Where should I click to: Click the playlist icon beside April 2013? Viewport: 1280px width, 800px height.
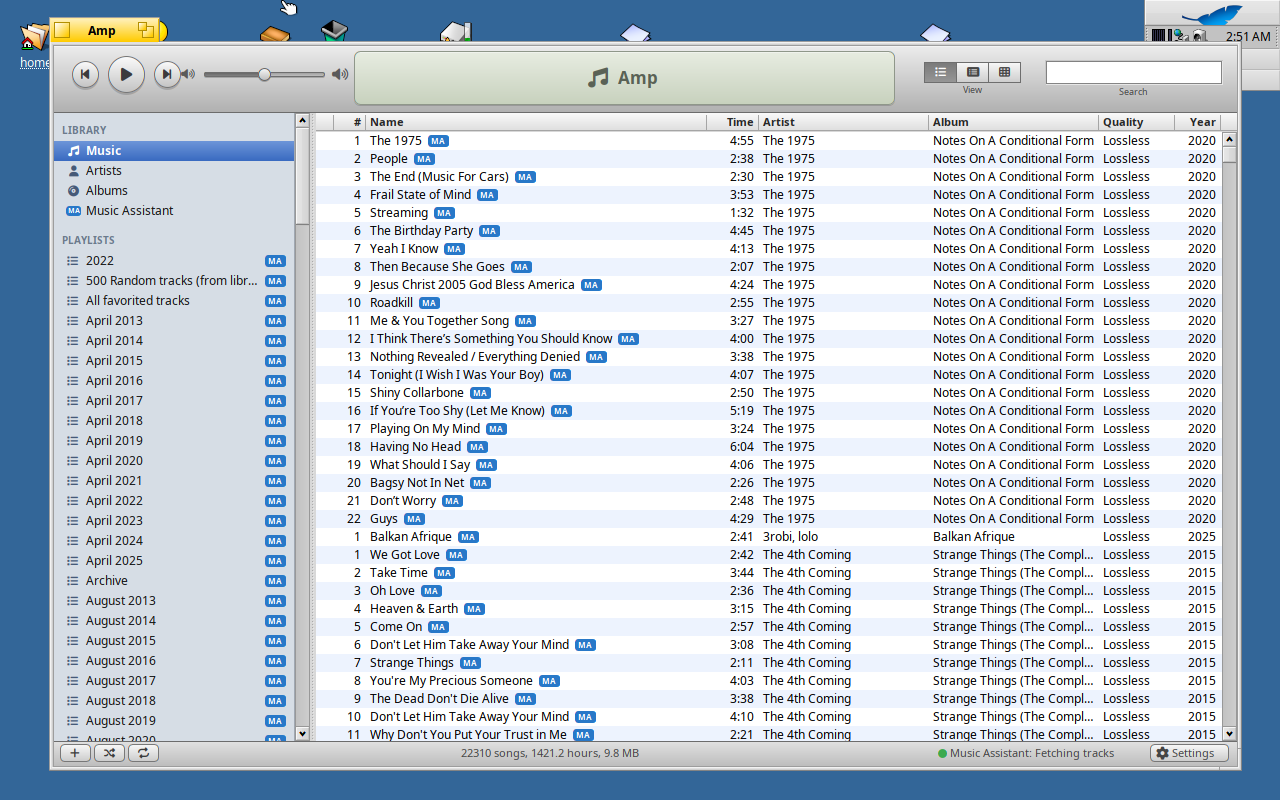tap(72, 321)
